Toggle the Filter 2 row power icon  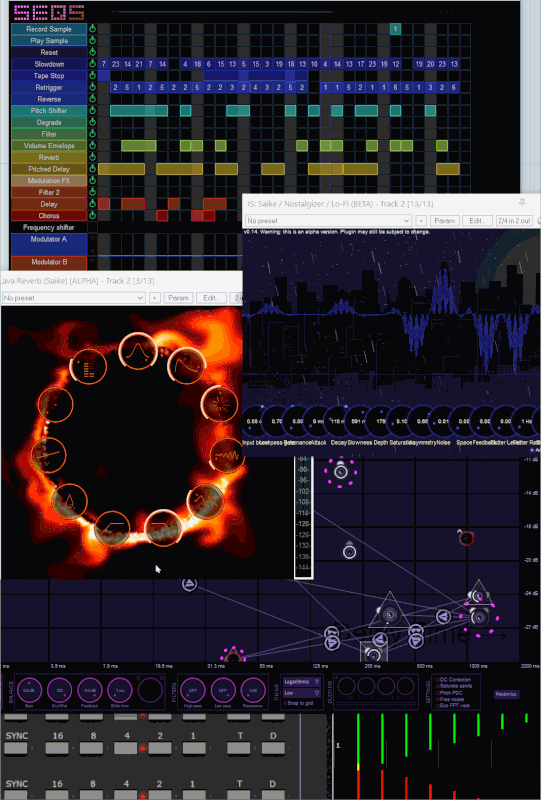click(92, 192)
